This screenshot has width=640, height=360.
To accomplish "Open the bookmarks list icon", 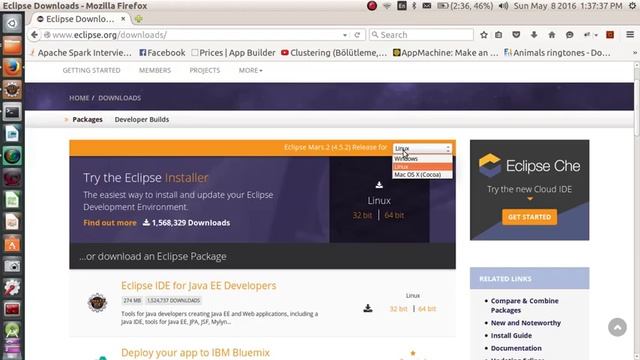I will point(499,35).
